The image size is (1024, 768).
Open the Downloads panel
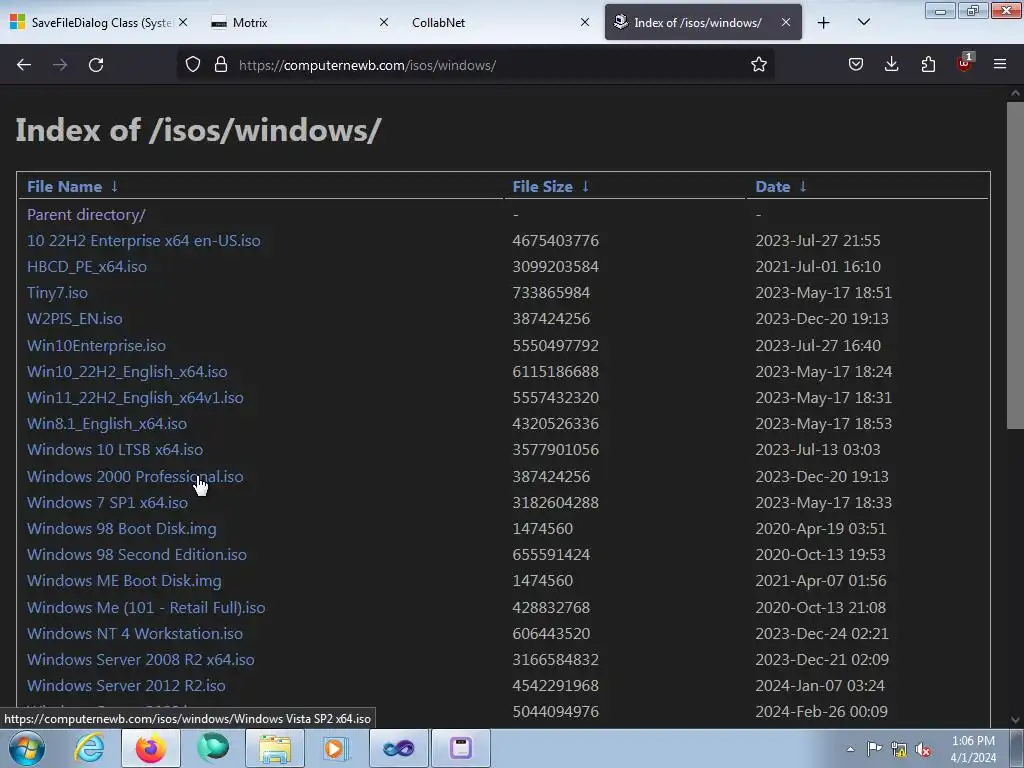(891, 64)
